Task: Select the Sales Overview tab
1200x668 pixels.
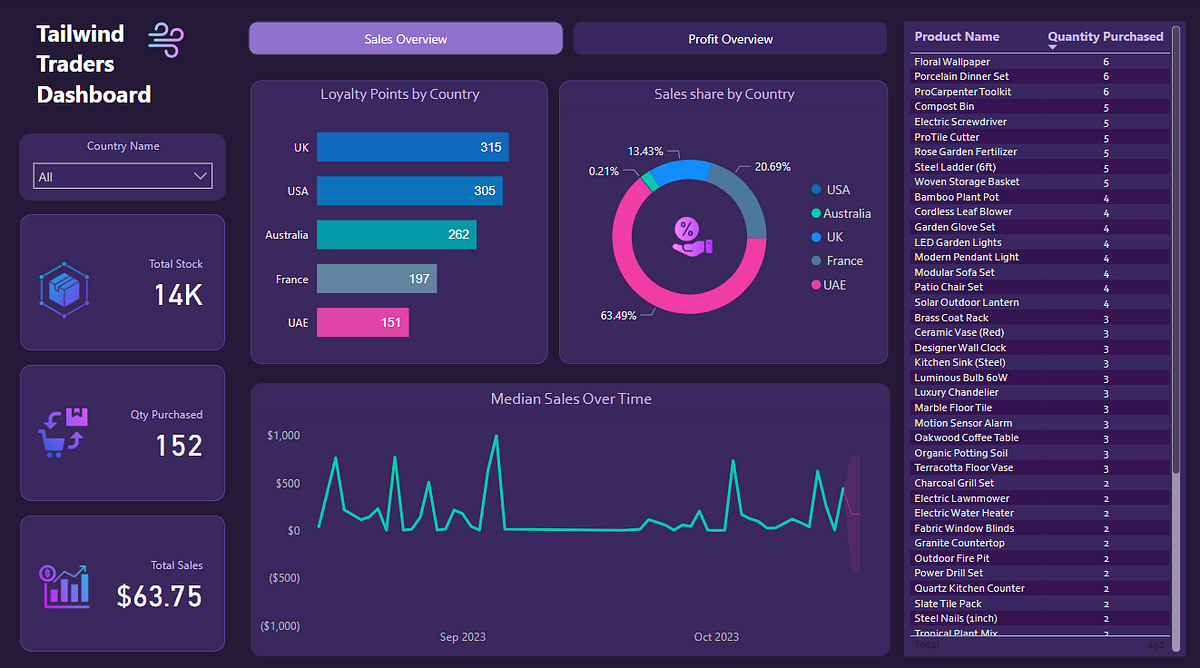Action: (405, 38)
